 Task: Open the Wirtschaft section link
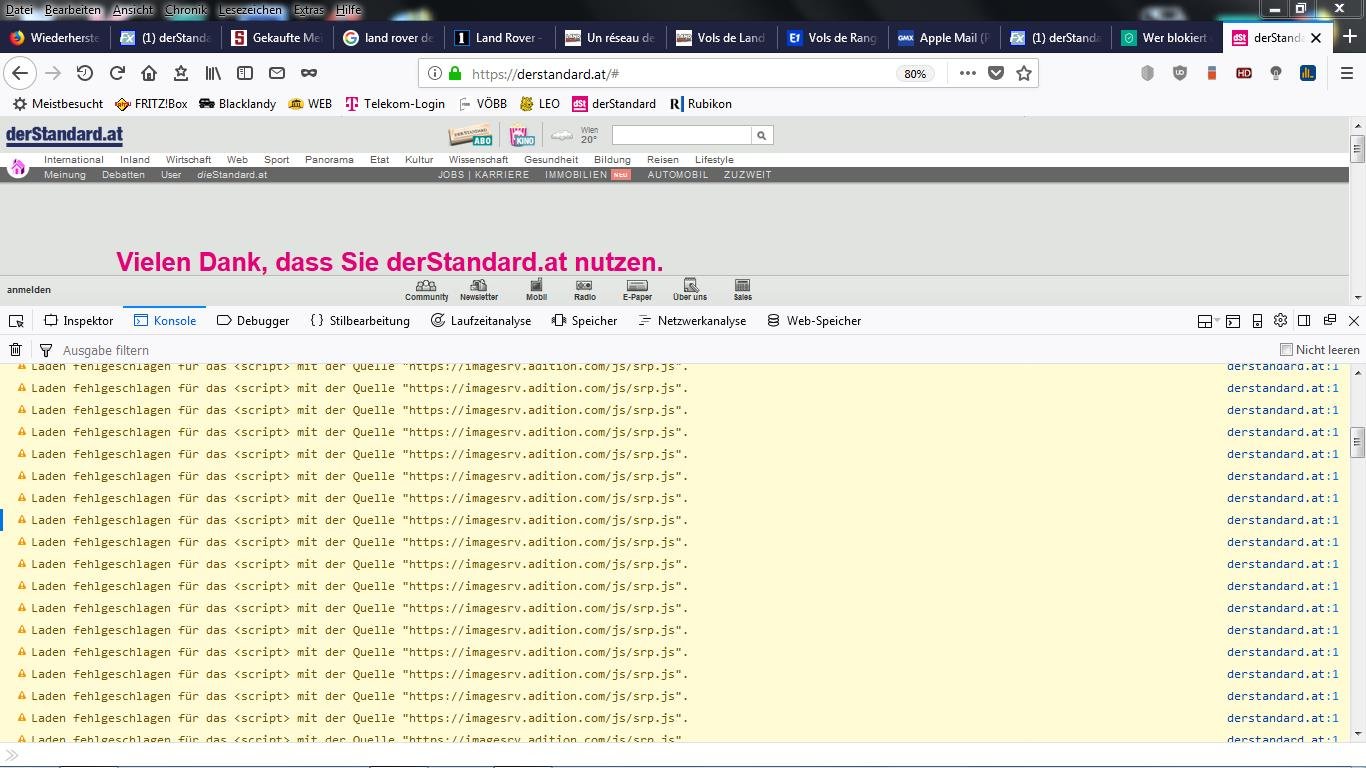[x=188, y=160]
